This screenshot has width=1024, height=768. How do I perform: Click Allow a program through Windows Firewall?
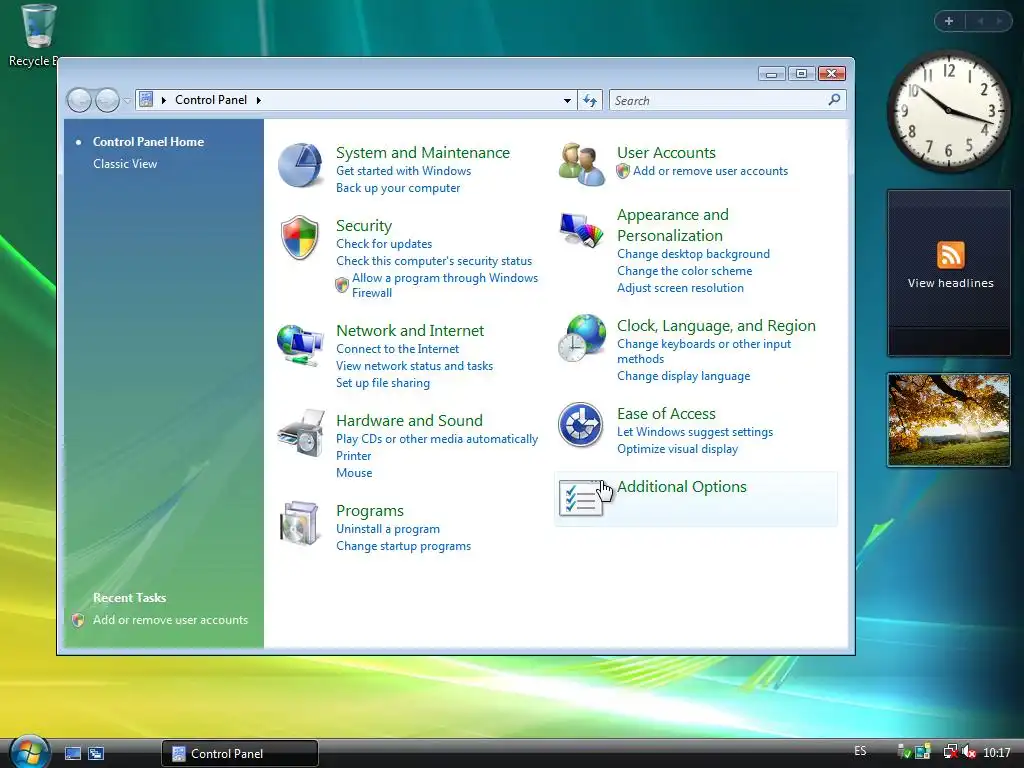[x=445, y=285]
